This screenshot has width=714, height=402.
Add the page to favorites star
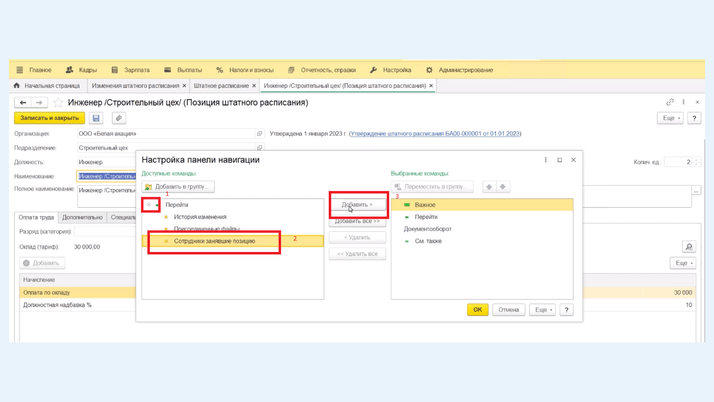click(x=58, y=103)
